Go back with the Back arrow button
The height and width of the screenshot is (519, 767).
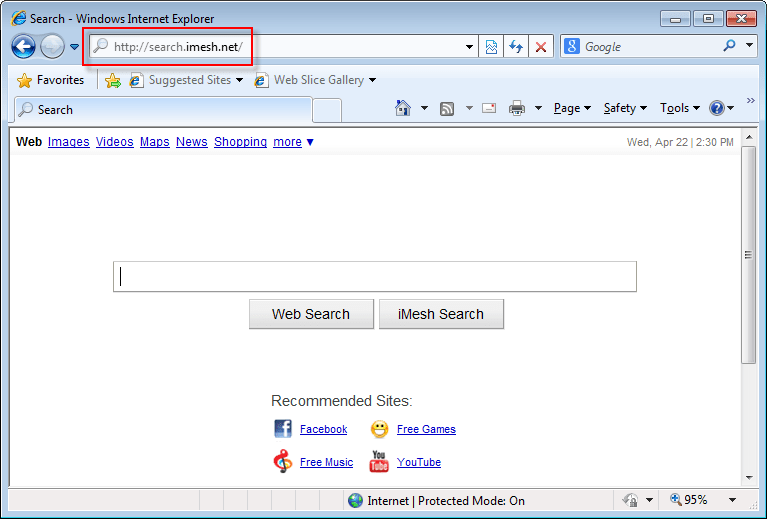pyautogui.click(x=23, y=47)
